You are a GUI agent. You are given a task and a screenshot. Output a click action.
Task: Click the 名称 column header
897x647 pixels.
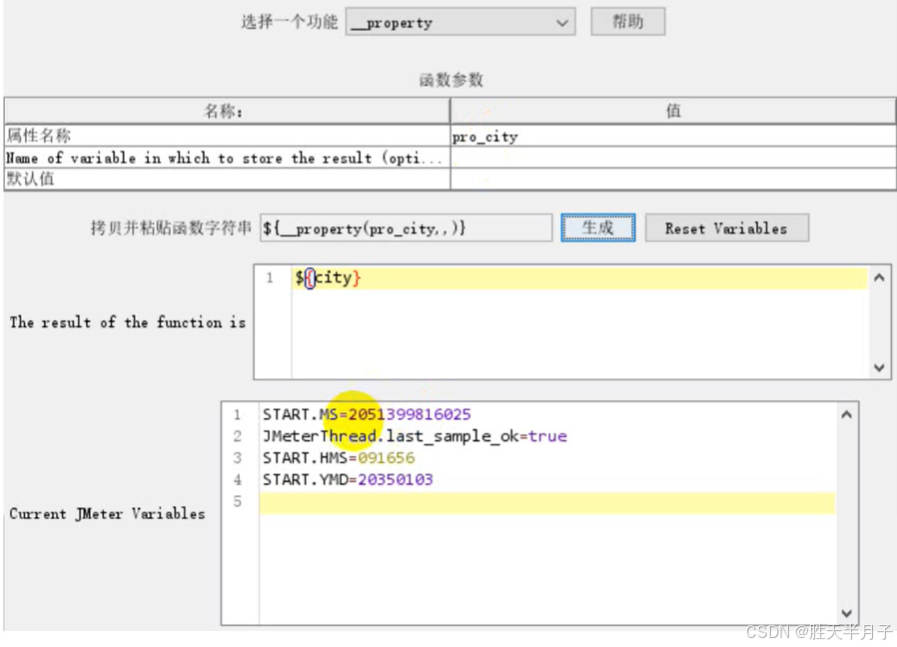coord(227,111)
